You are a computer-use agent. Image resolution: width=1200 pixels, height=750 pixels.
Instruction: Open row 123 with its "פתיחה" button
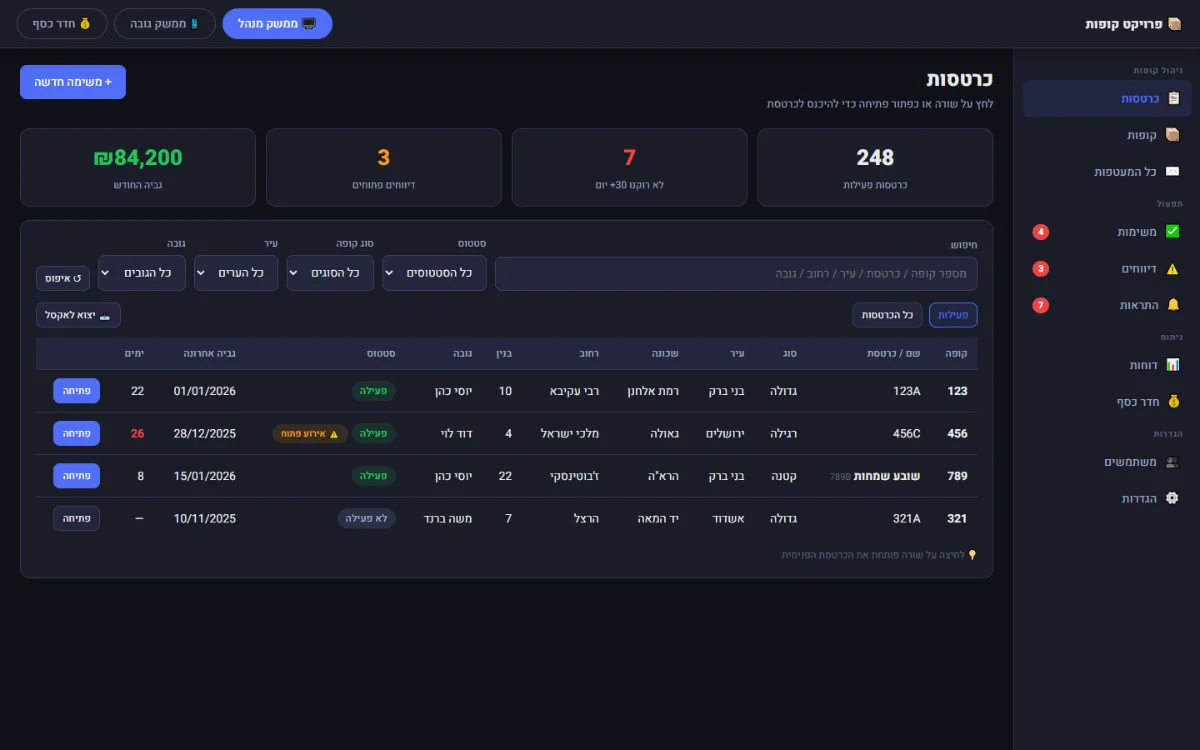click(x=76, y=391)
